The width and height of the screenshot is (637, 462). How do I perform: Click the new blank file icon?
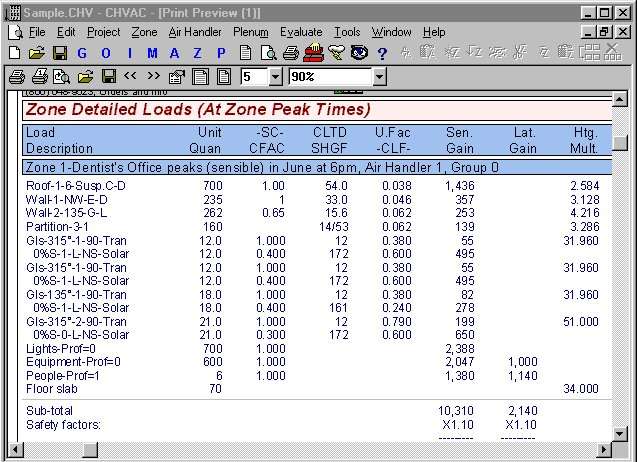[14, 53]
